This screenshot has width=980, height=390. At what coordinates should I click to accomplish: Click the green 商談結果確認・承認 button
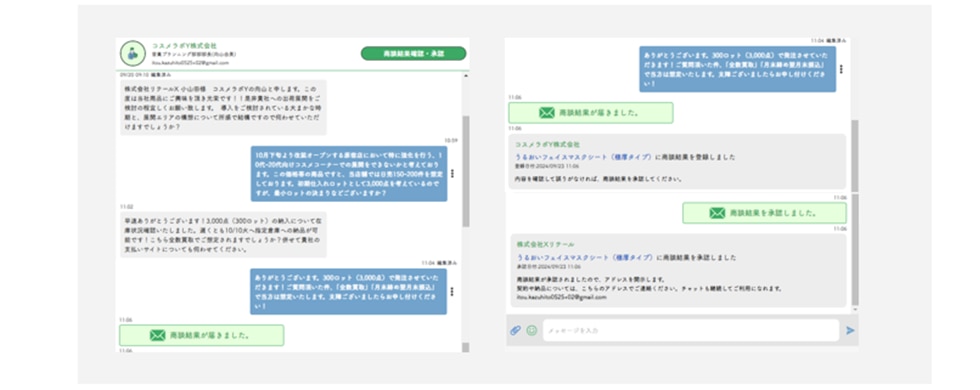413,53
